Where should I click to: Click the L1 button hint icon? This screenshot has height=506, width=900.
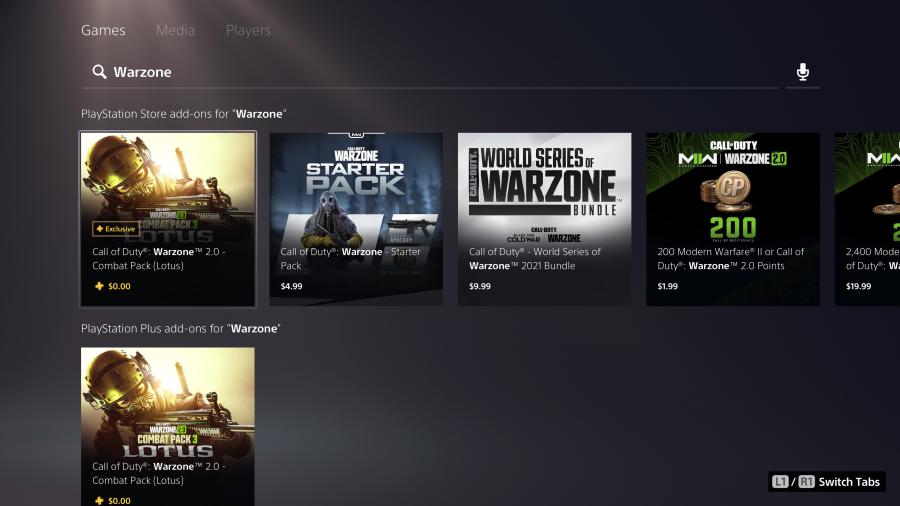pyautogui.click(x=779, y=482)
